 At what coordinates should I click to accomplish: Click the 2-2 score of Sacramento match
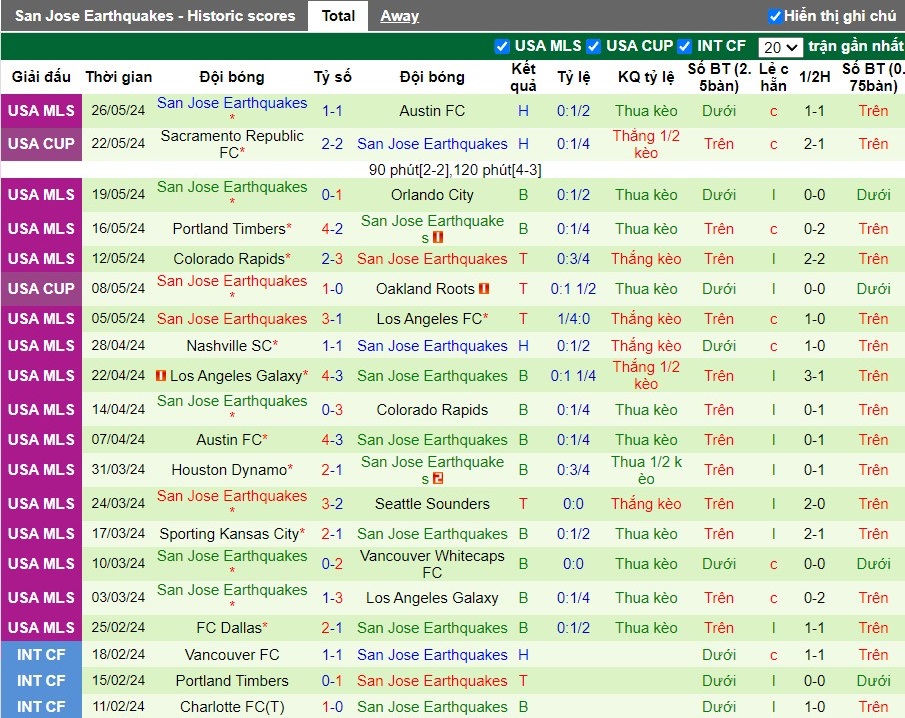point(332,144)
